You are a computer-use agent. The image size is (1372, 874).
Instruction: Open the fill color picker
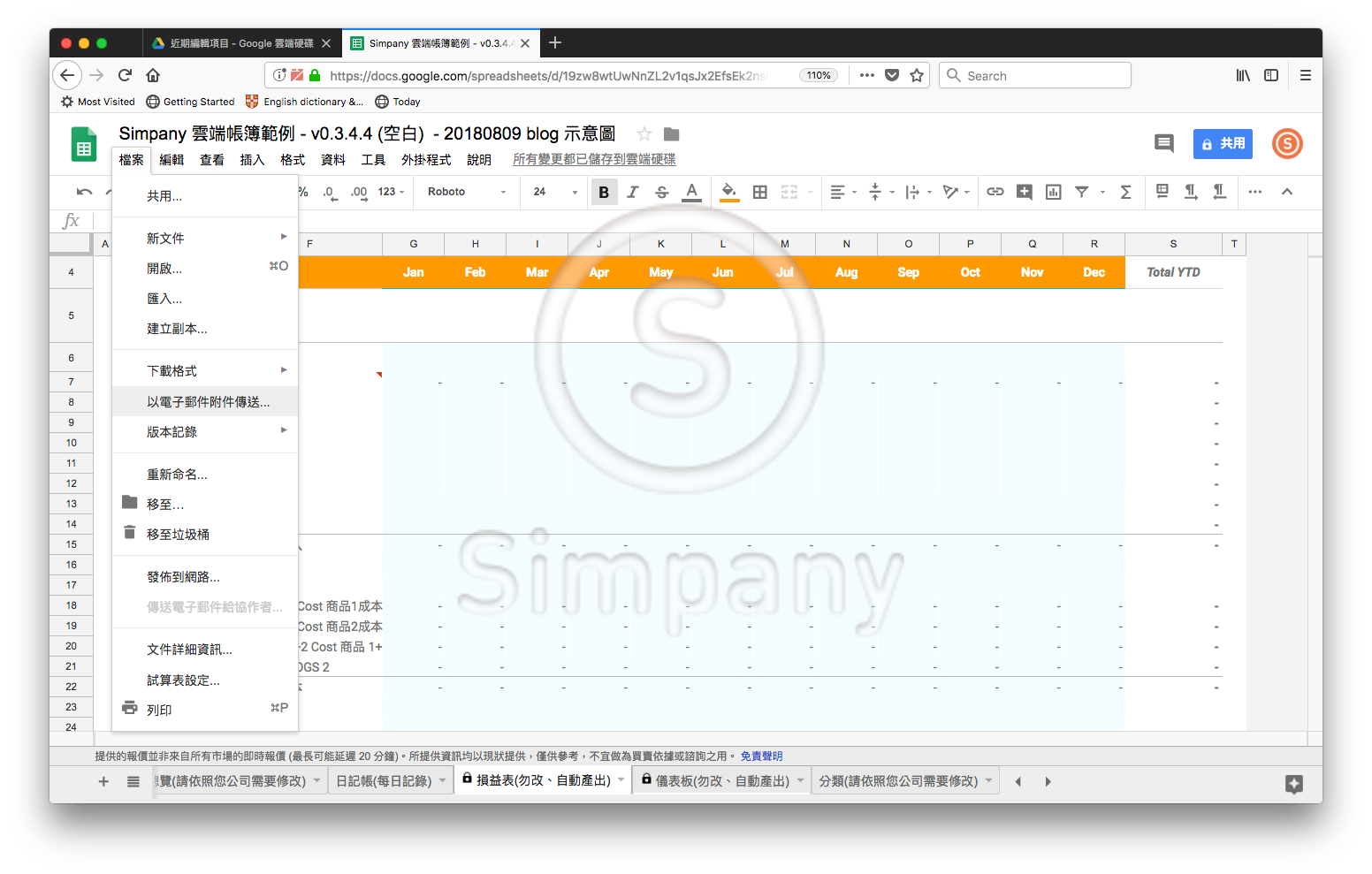(728, 192)
